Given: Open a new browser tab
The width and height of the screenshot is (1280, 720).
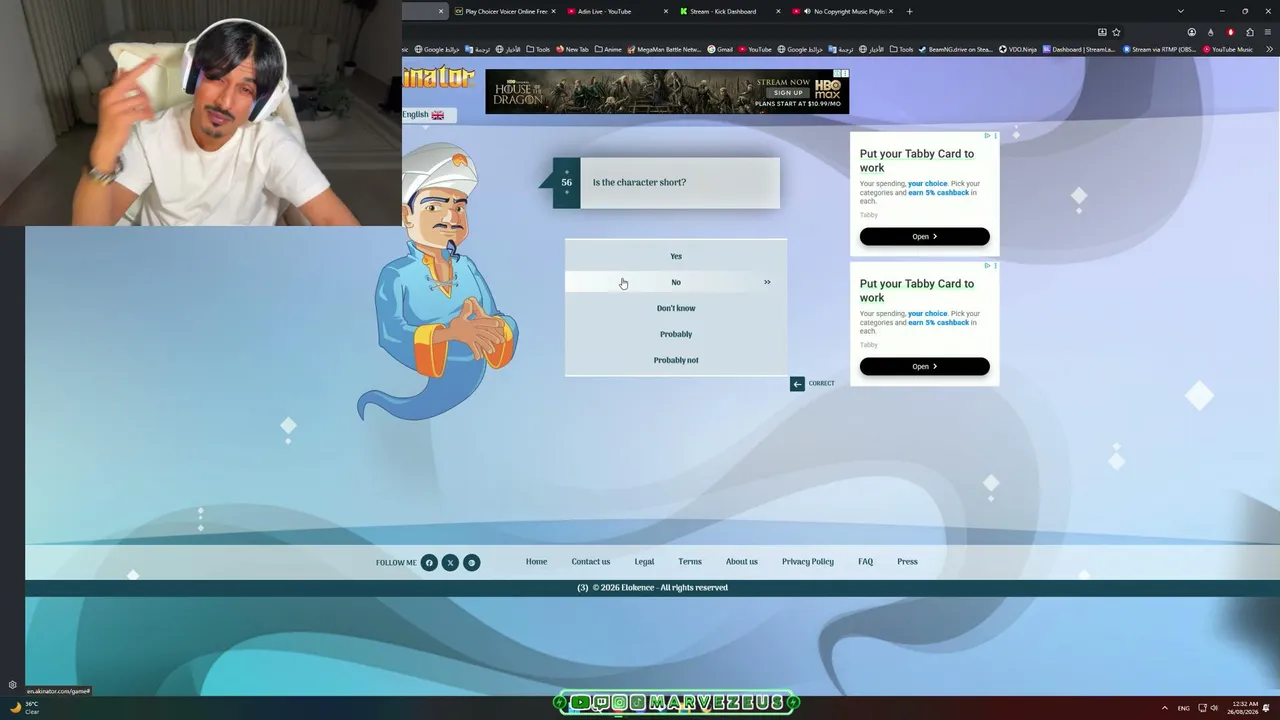Looking at the screenshot, I should [x=909, y=12].
